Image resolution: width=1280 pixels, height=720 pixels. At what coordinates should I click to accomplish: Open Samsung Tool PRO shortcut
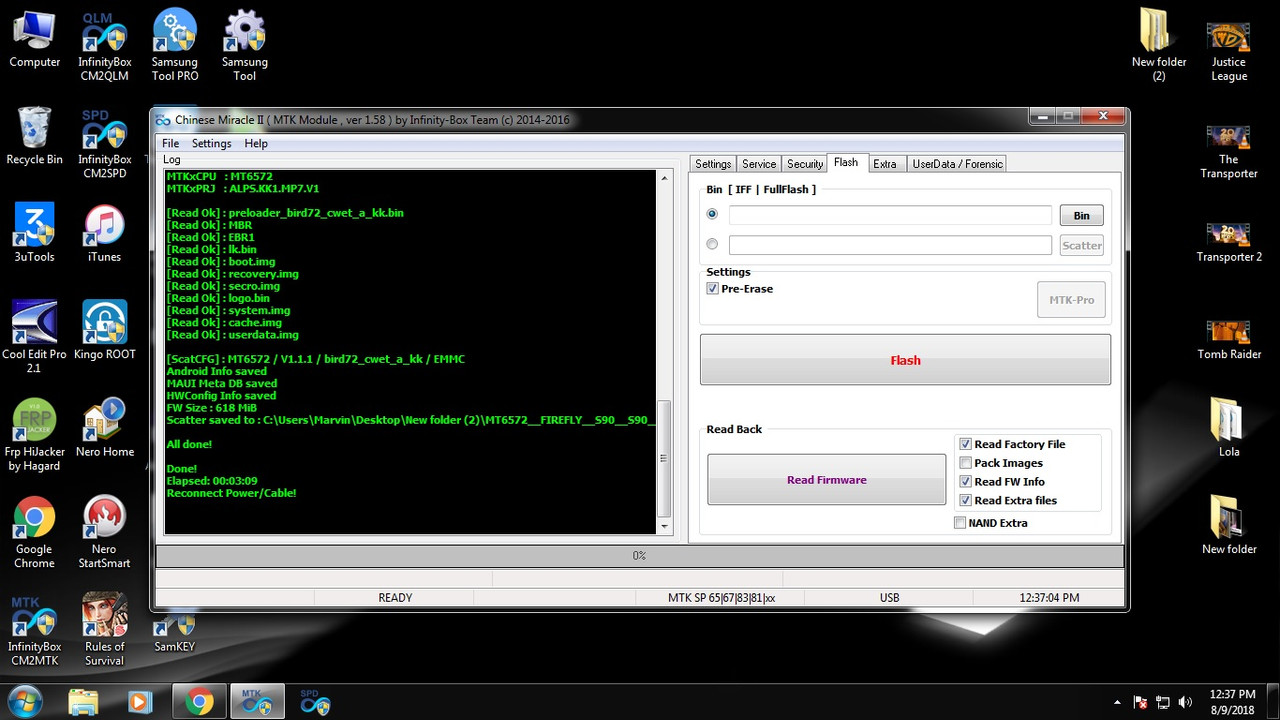[x=175, y=47]
